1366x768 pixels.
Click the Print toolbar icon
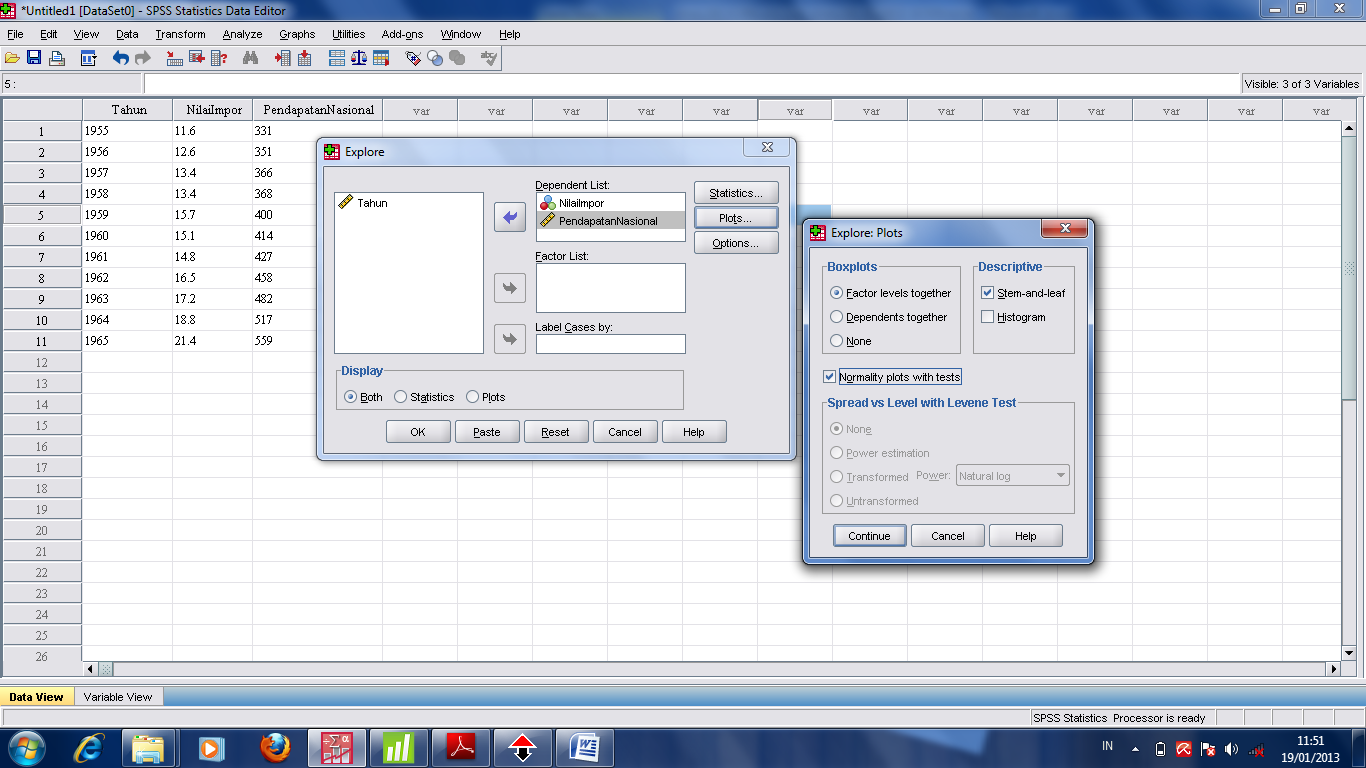click(x=57, y=59)
